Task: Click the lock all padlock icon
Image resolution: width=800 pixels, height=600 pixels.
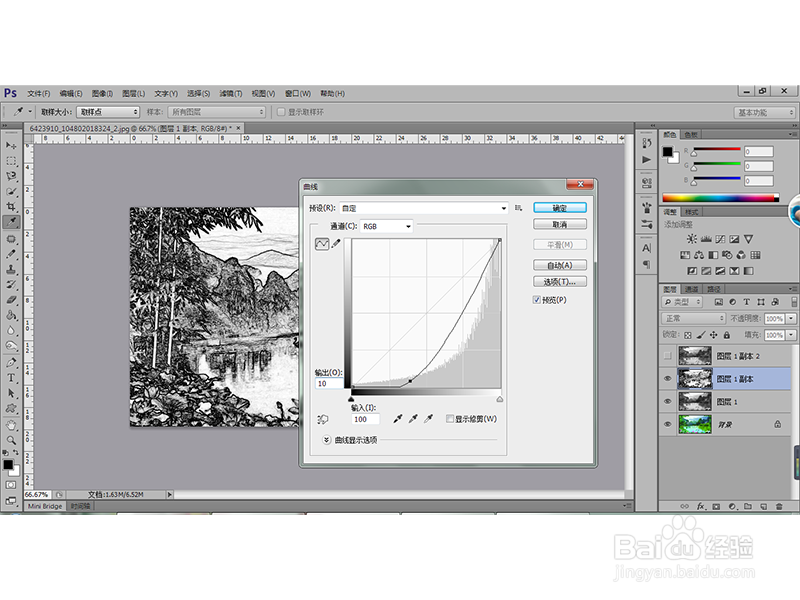Action: [x=727, y=335]
